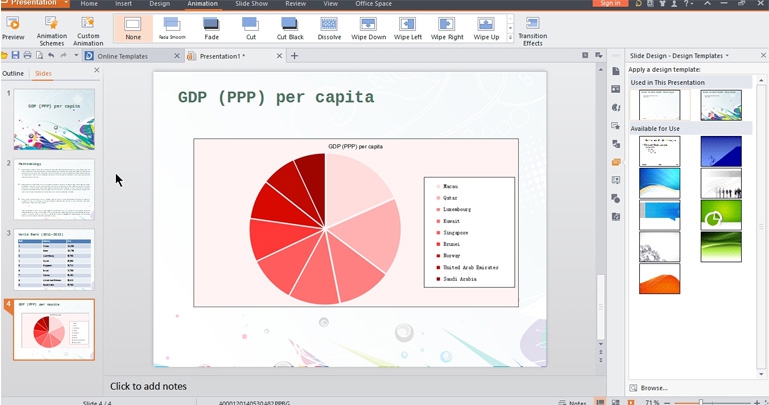Open the Slide Show ribbon tab
The width and height of the screenshot is (769, 405).
click(x=252, y=3)
